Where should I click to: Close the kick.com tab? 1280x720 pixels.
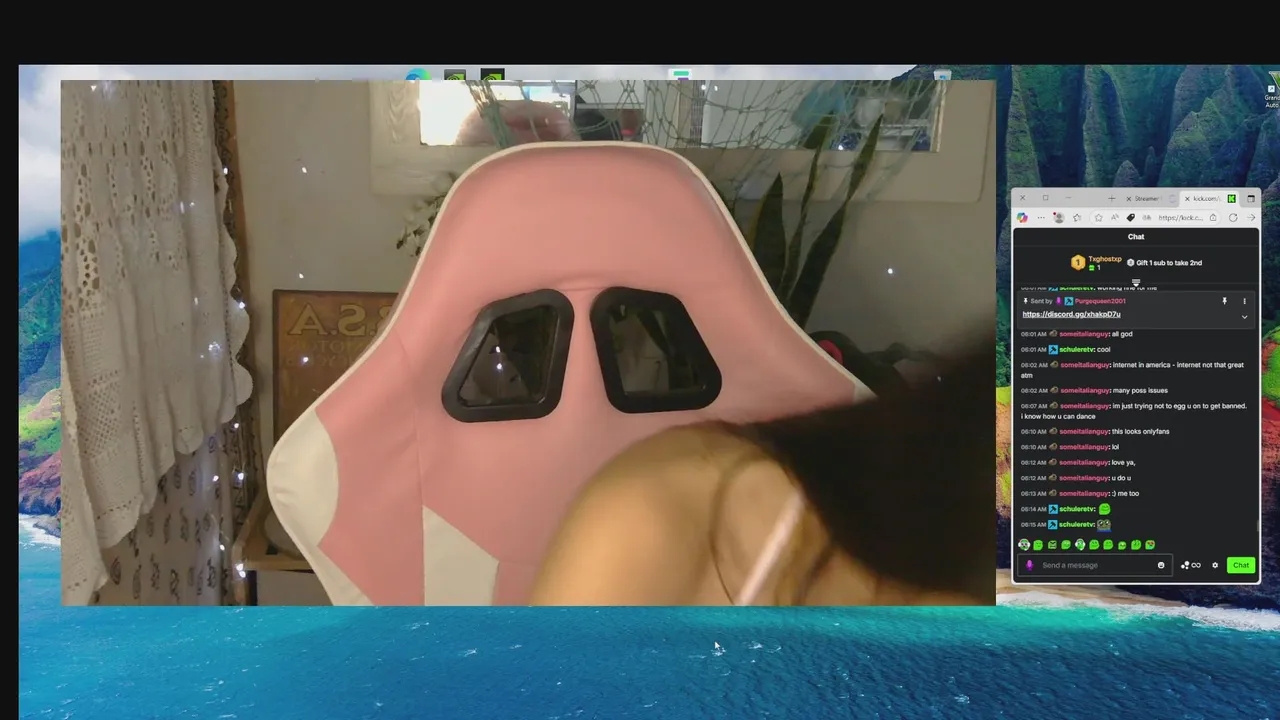pyautogui.click(x=1187, y=199)
